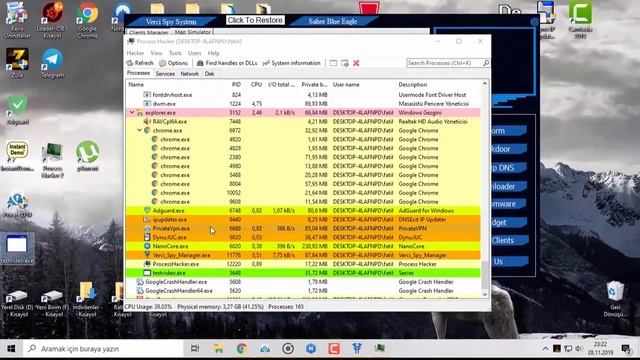Viewport: 640px width, 360px height.
Task: Click the Click To Restore label
Action: [x=255, y=20]
